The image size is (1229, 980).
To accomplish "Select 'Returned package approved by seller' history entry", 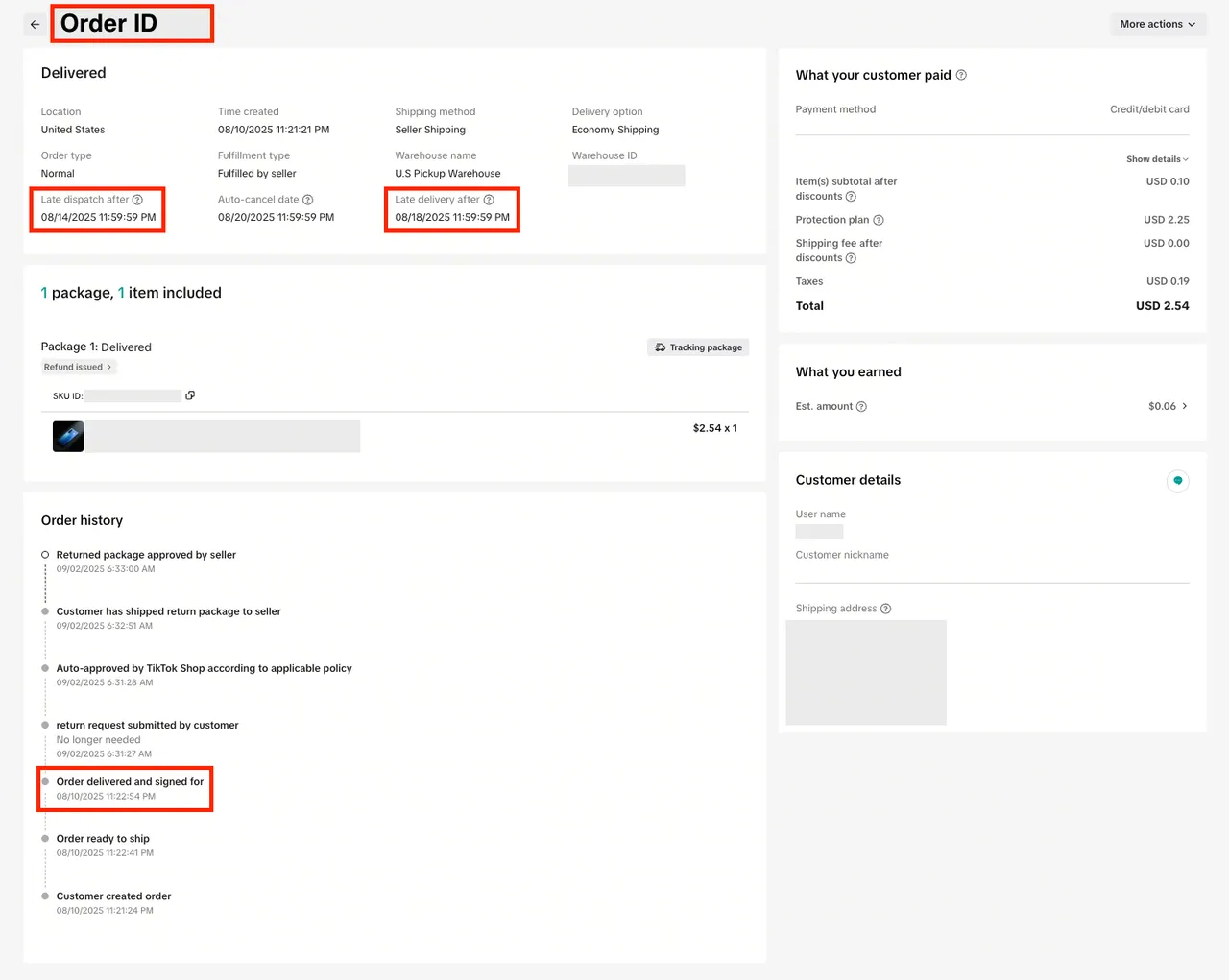I will 146,555.
